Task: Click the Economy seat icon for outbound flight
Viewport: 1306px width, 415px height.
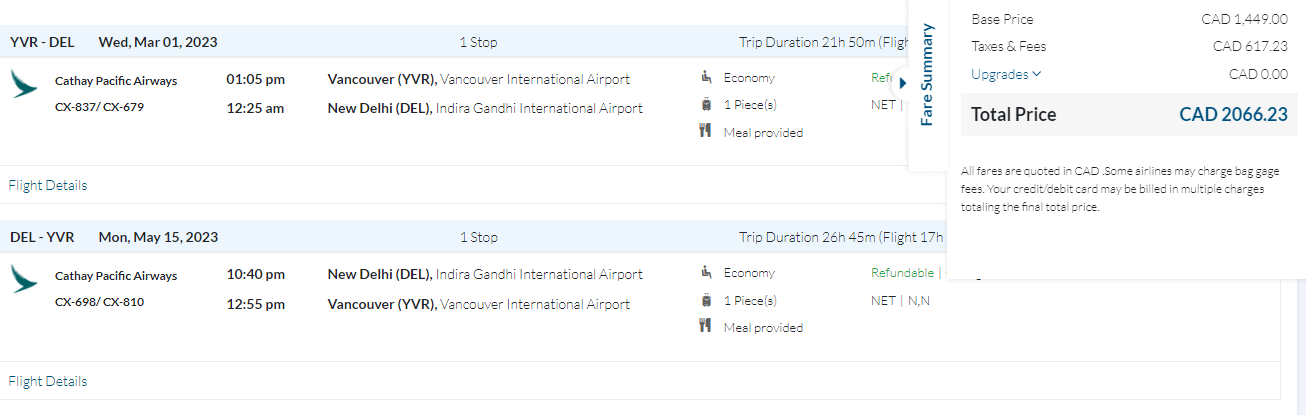Action: pyautogui.click(x=706, y=77)
